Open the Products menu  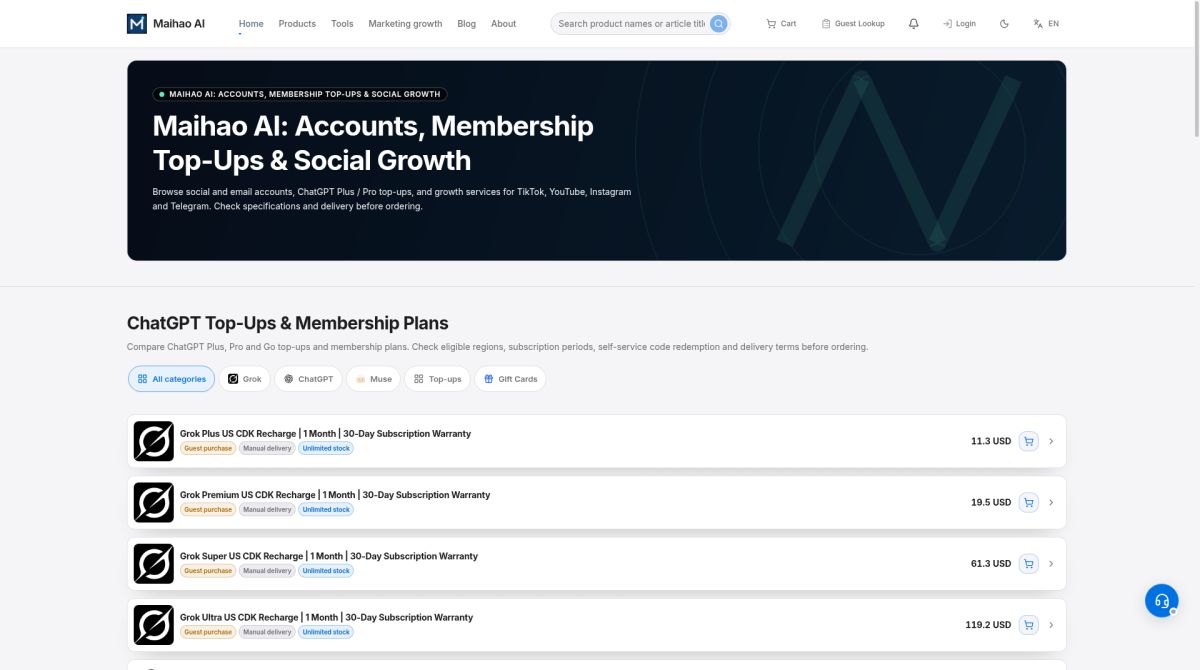(x=297, y=23)
